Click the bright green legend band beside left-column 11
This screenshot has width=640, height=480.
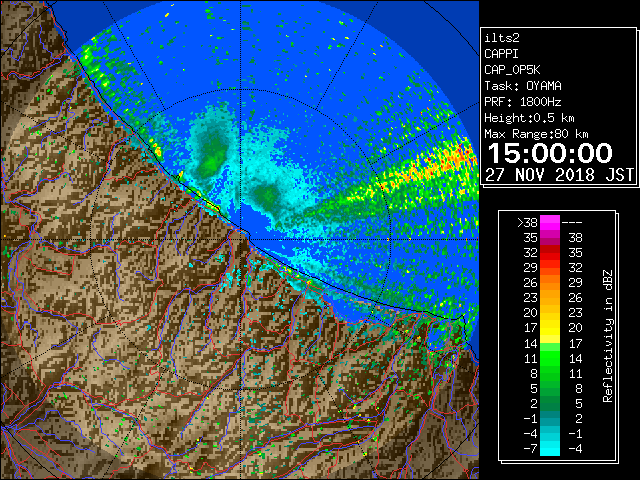click(550, 358)
